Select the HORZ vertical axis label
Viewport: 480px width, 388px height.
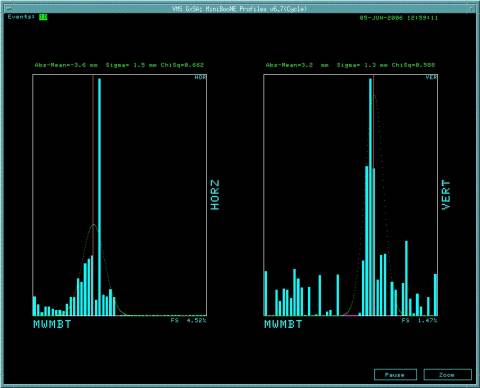[215, 195]
